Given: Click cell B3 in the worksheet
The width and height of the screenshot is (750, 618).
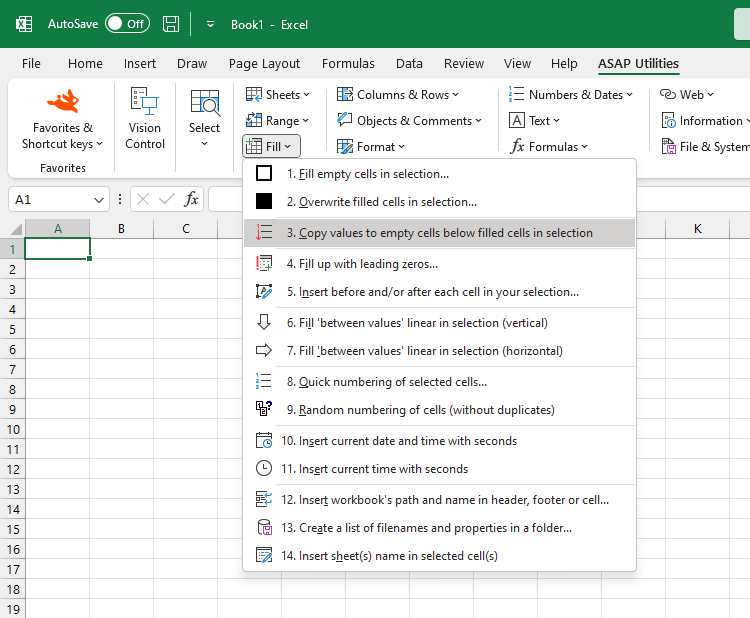Looking at the screenshot, I should click(x=121, y=289).
